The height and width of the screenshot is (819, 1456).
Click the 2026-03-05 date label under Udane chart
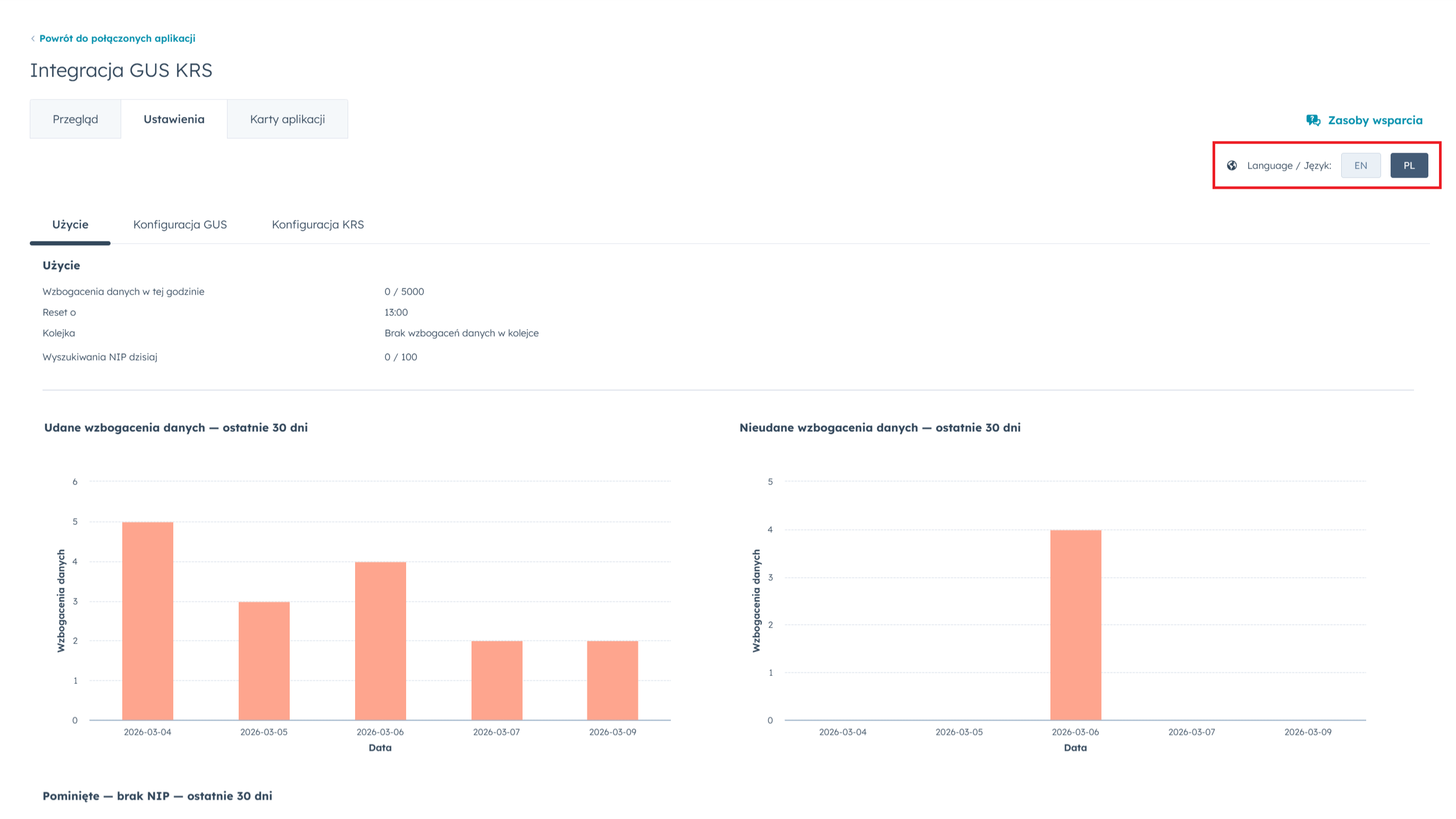[264, 732]
